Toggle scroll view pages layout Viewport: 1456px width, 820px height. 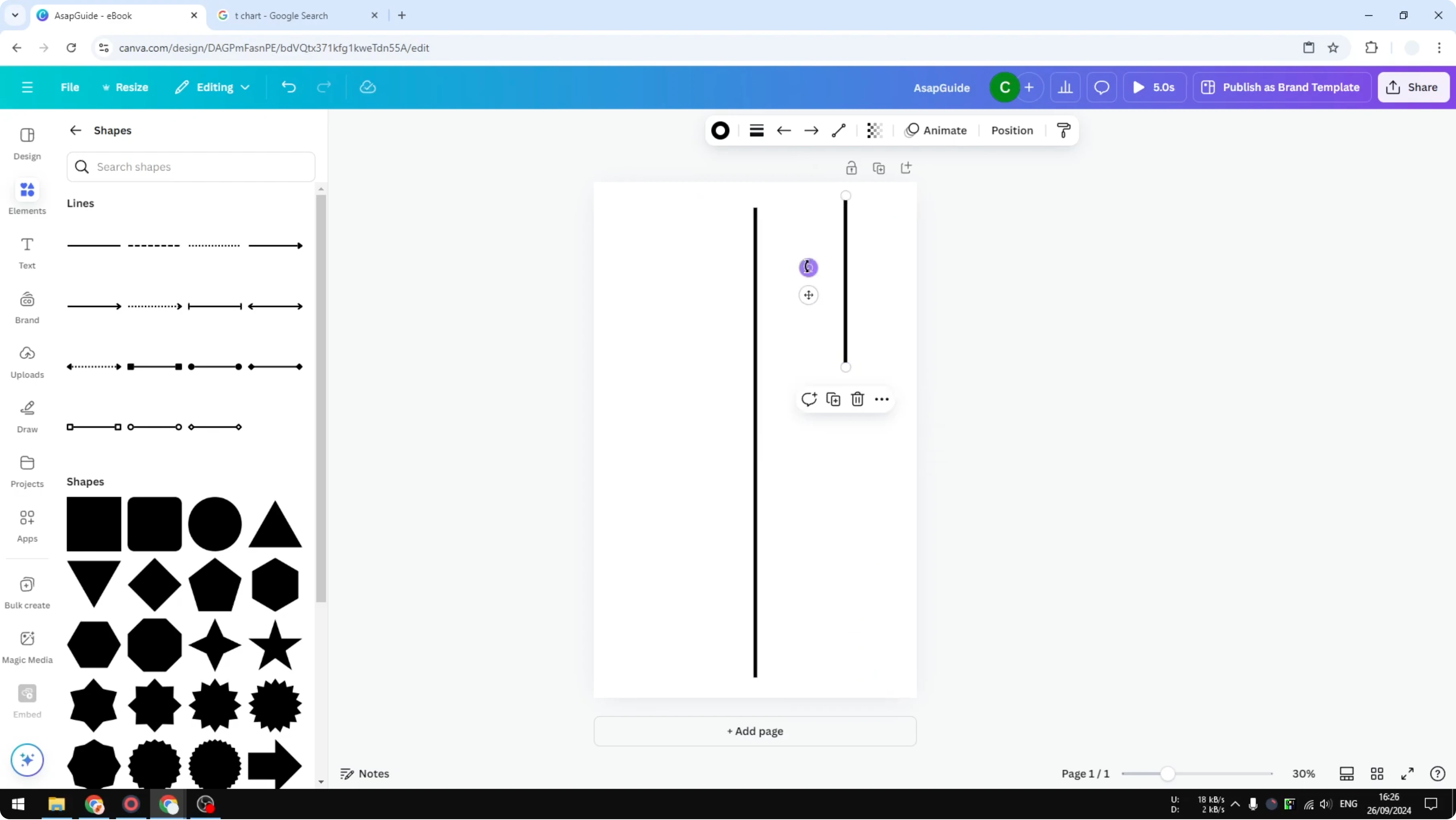1347,774
